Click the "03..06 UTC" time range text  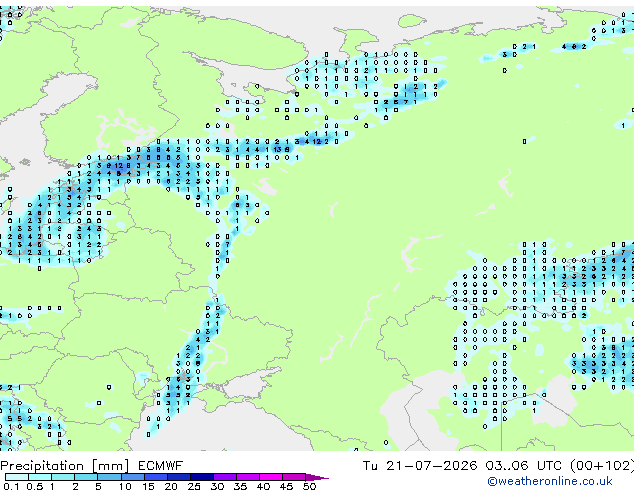pos(523,466)
